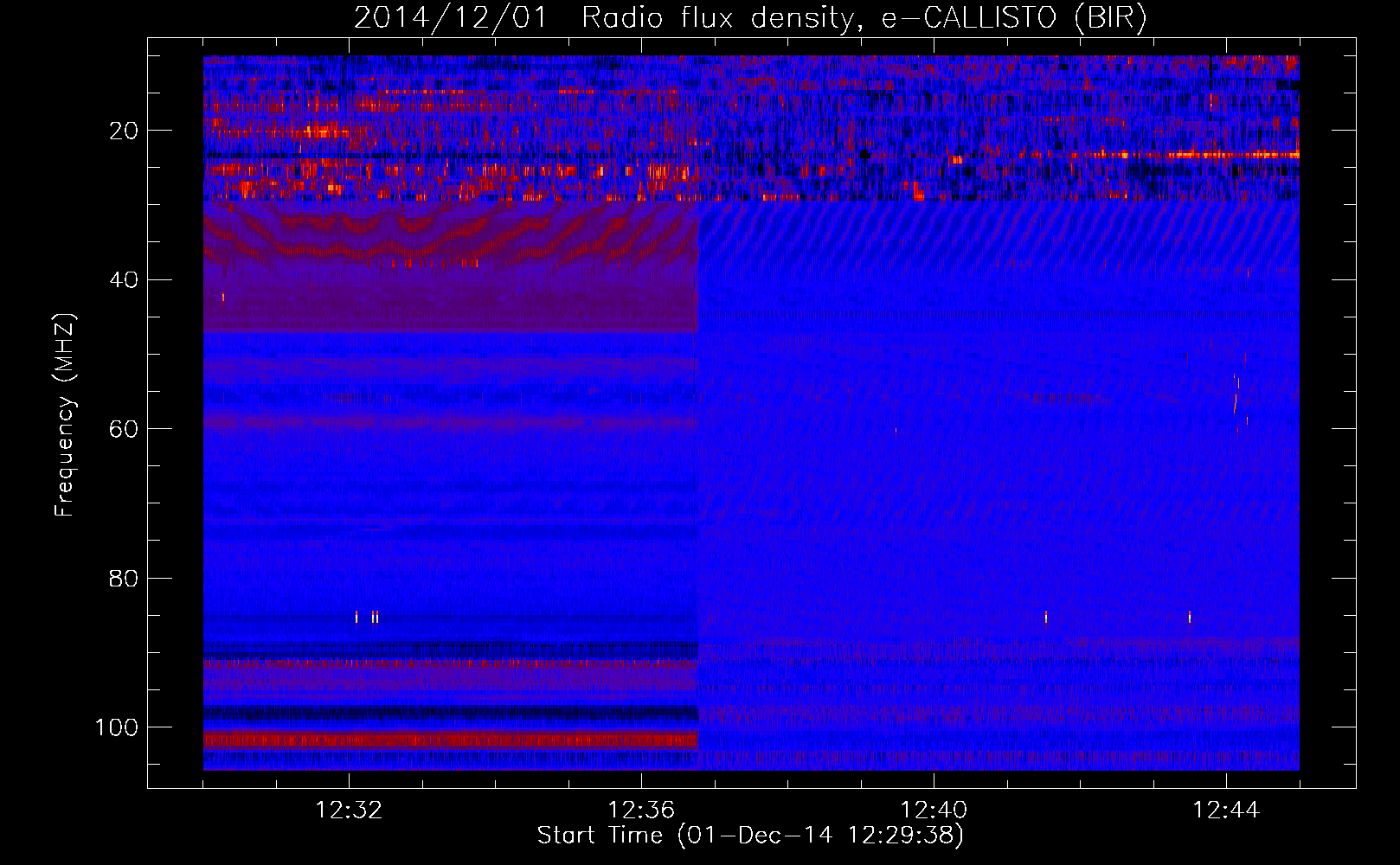Click the 20 MHz frequency tick label
1400x865 pixels.
pyautogui.click(x=124, y=131)
